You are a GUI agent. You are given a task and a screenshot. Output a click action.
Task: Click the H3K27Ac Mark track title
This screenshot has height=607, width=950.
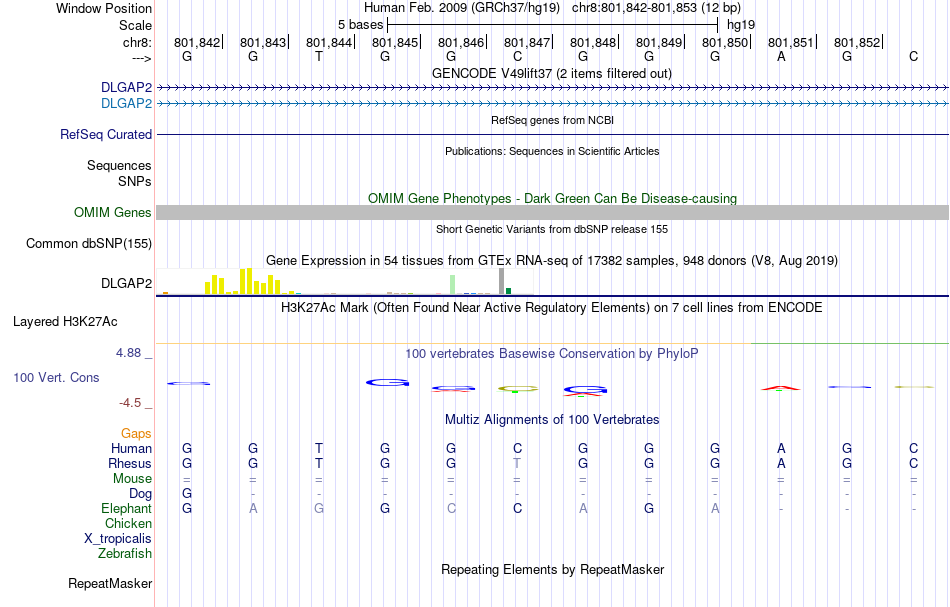552,308
